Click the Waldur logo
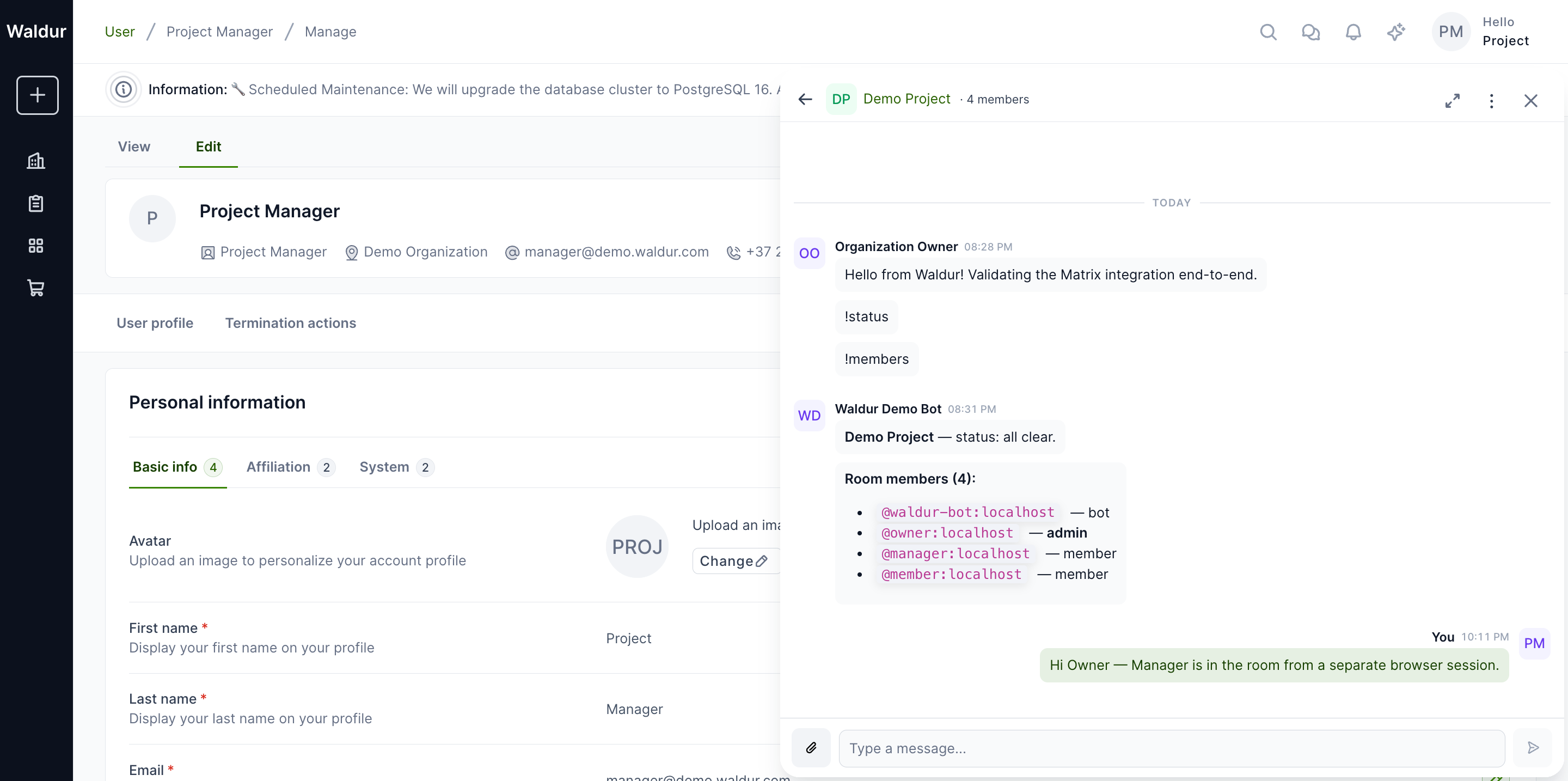This screenshot has width=1568, height=781. coord(36,31)
